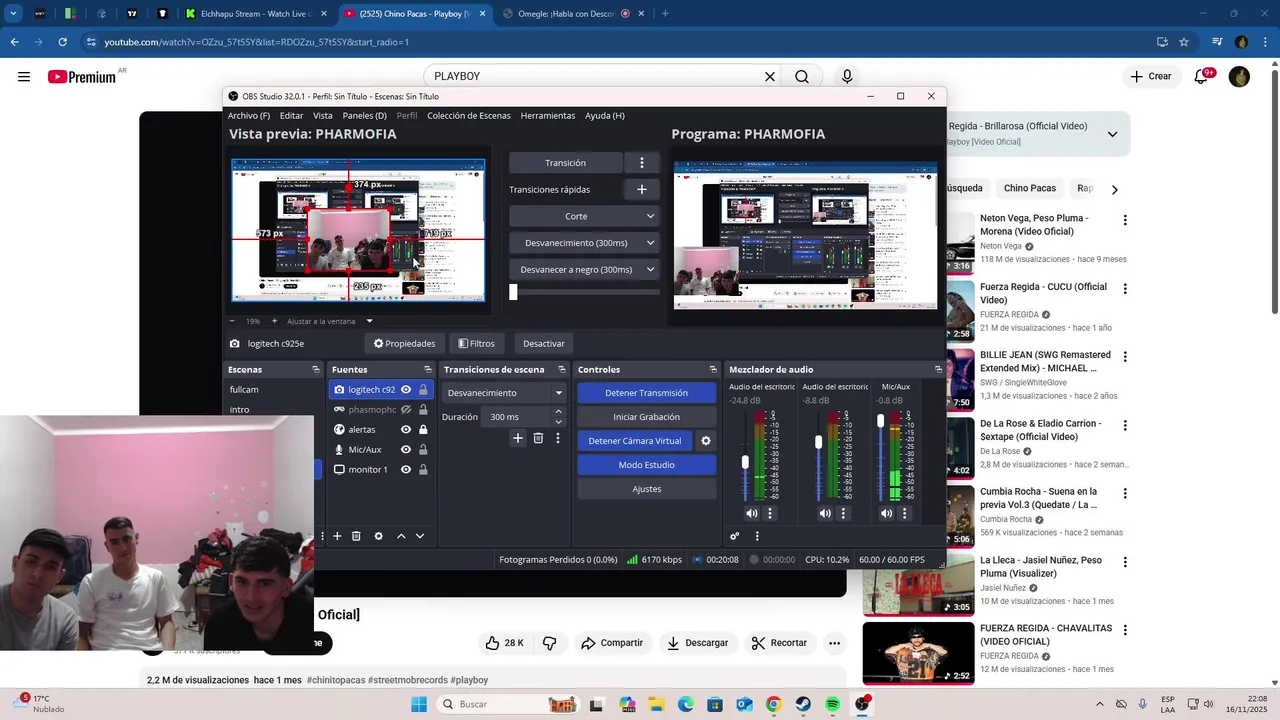
Task: Remove scene transition with trash icon
Action: click(538, 438)
